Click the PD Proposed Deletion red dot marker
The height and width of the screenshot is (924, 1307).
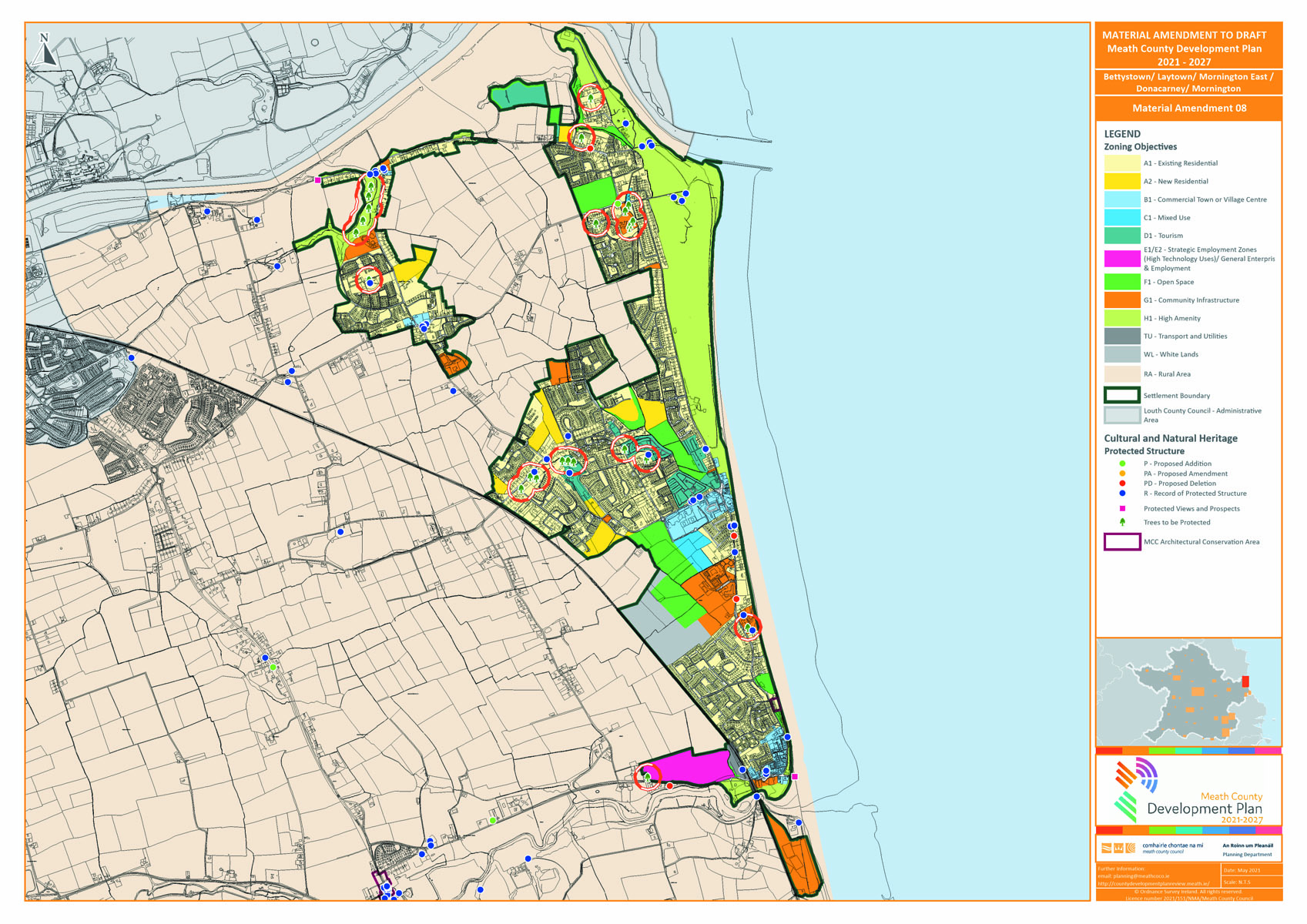pos(1122,483)
